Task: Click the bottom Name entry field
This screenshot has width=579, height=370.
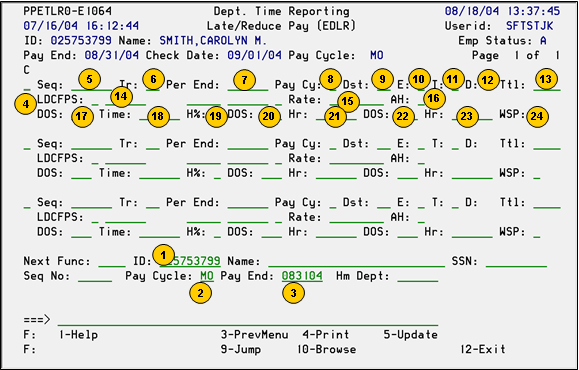Action: [x=357, y=261]
